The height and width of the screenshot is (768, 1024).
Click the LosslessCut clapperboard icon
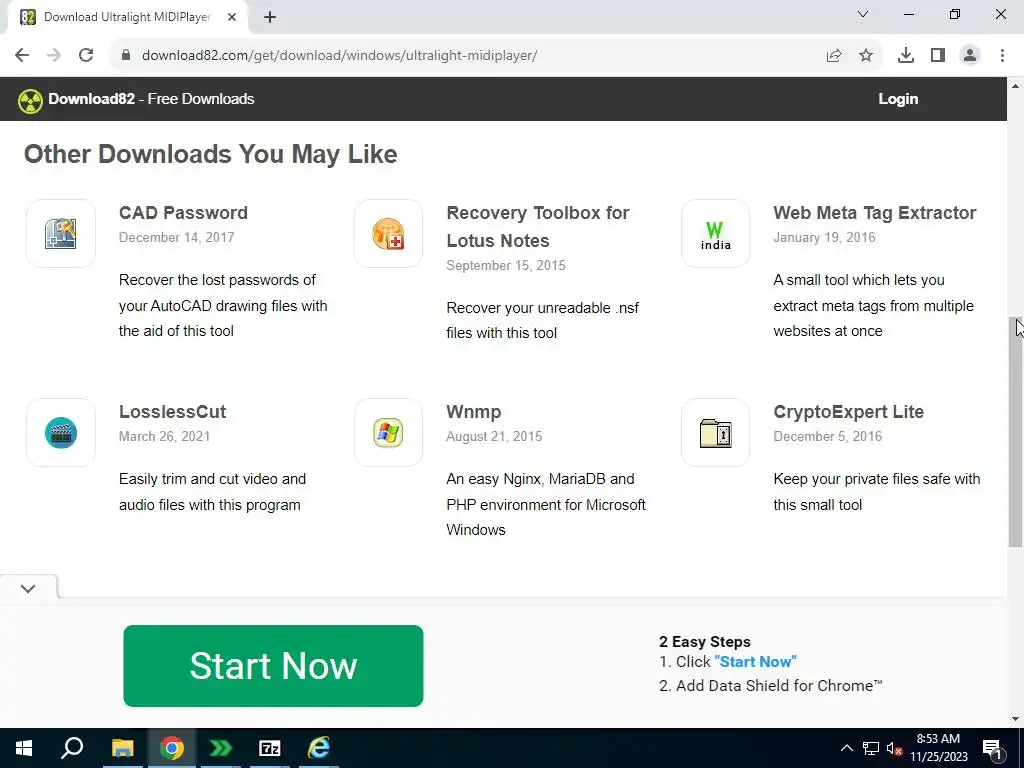(61, 432)
